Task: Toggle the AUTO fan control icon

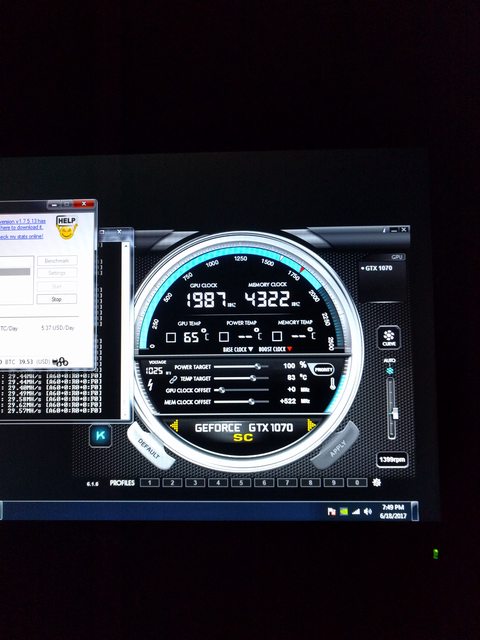Action: 390,371
